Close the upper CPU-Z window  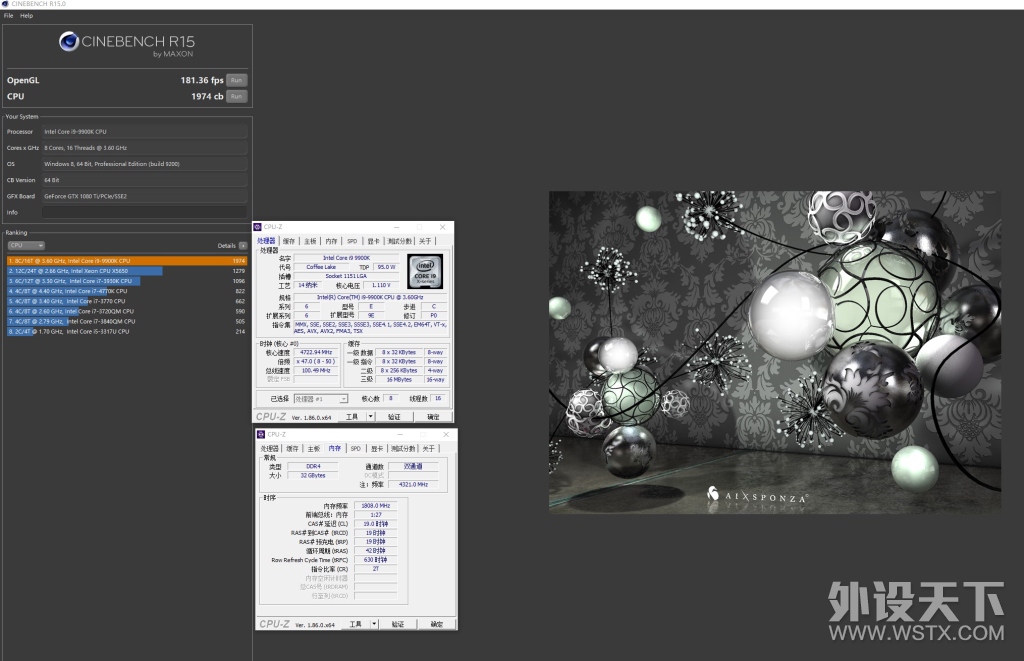tap(443, 227)
